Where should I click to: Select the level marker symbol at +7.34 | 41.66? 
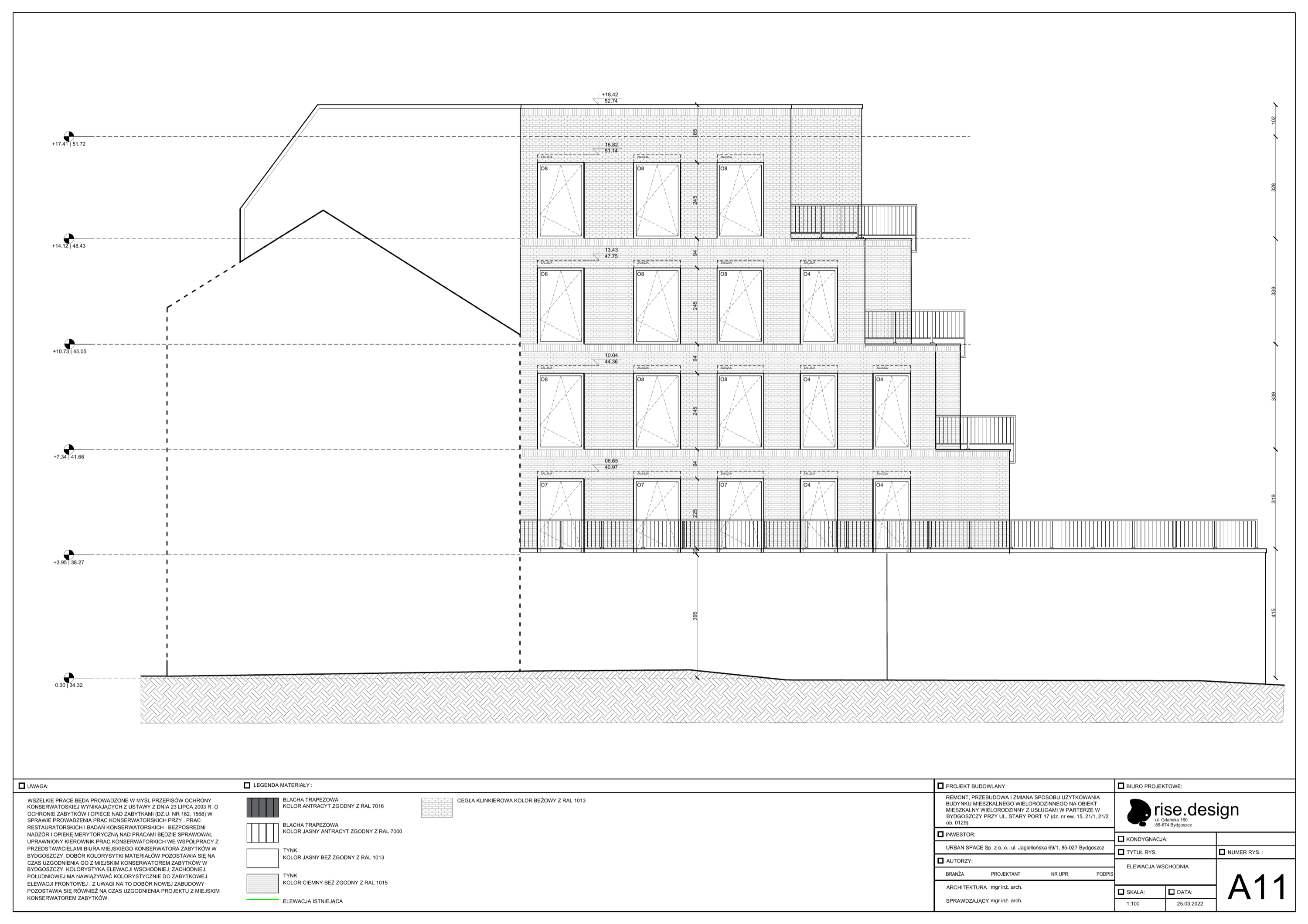pyautogui.click(x=68, y=450)
